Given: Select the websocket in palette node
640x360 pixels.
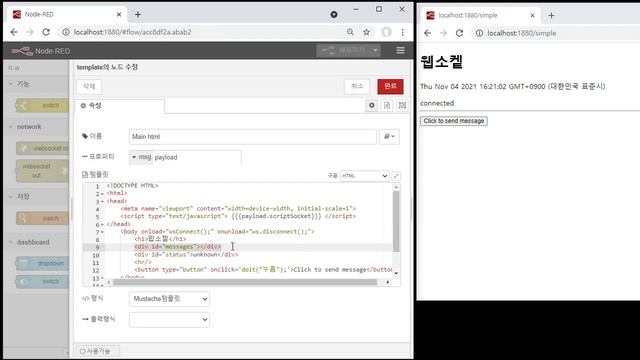Looking at the screenshot, I should pyautogui.click(x=42, y=148).
